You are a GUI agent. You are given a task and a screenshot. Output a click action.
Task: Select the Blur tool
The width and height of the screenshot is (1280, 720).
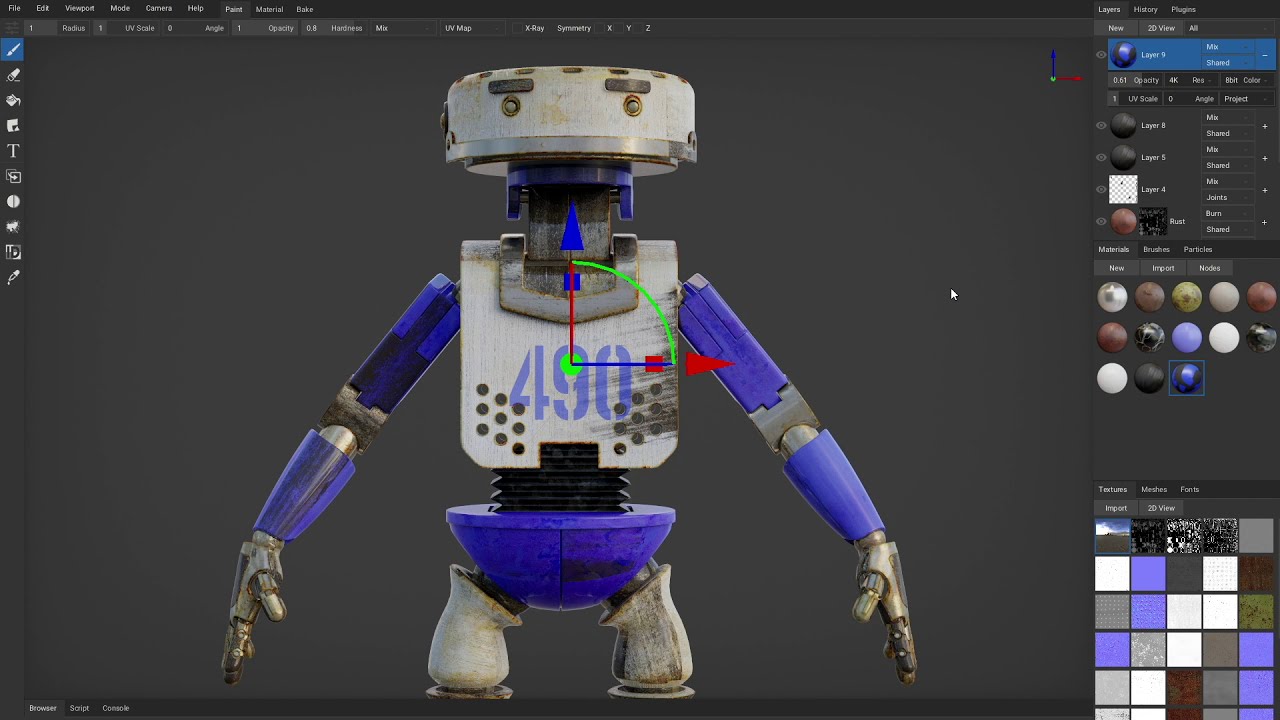(x=13, y=202)
